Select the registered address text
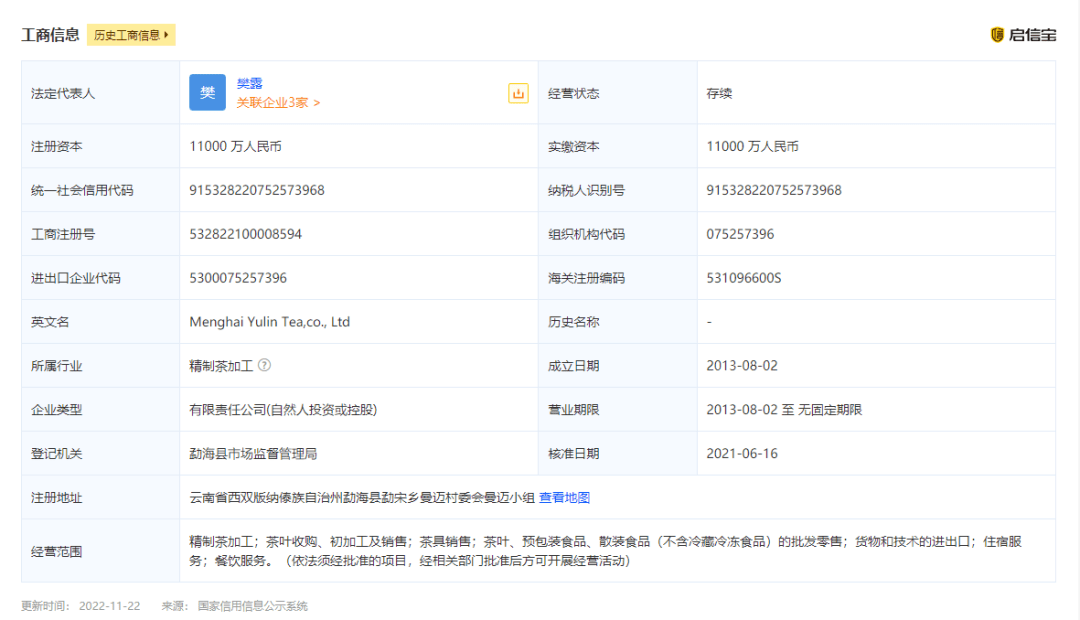Image resolution: width=1080 pixels, height=620 pixels. 362,497
